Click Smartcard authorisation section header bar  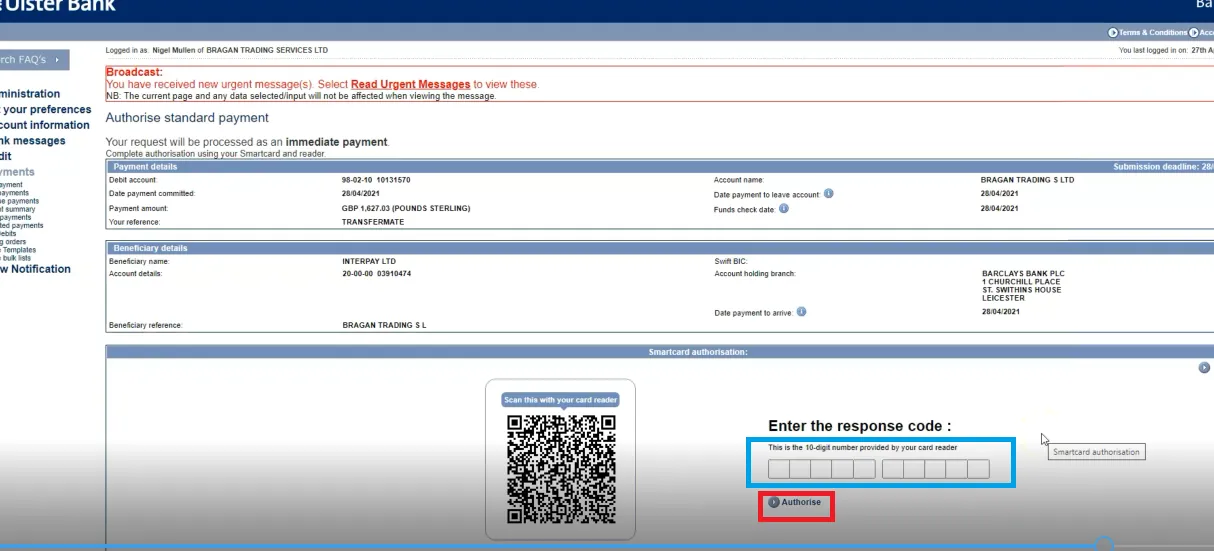pyautogui.click(x=660, y=352)
